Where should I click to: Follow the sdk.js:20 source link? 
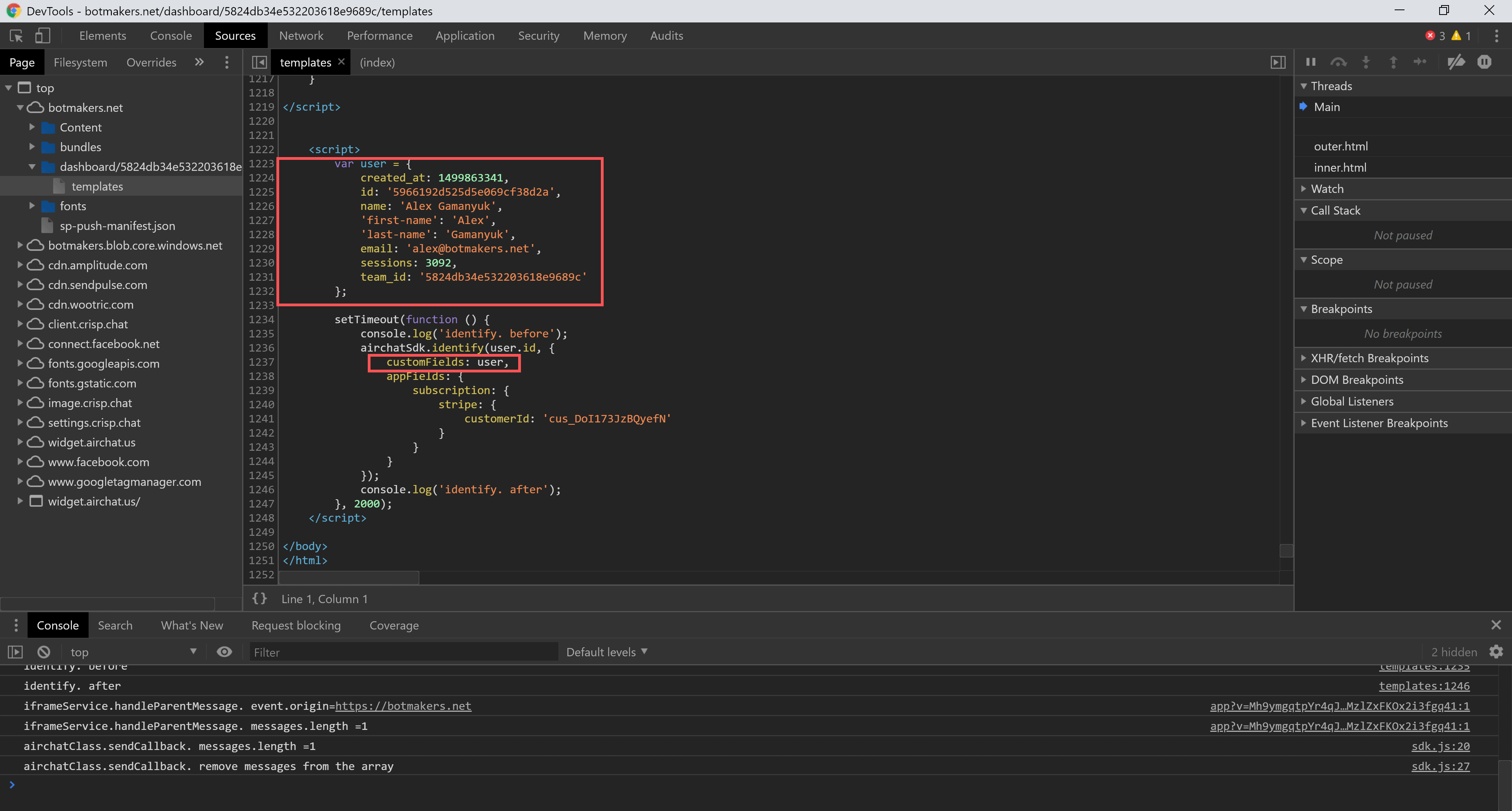(1440, 746)
